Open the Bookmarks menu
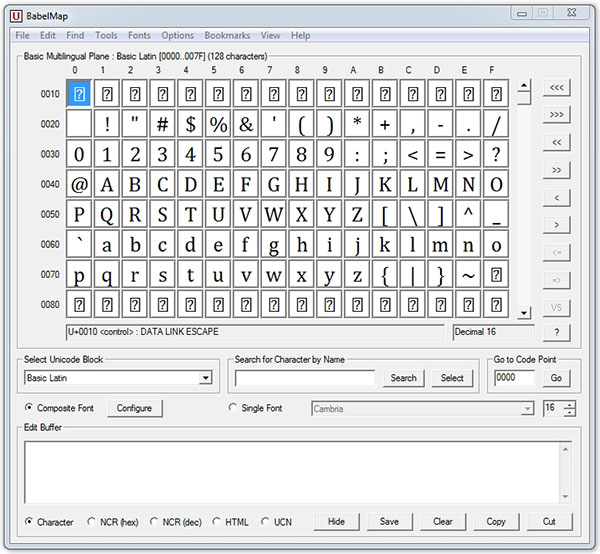The image size is (600, 554). pos(227,35)
